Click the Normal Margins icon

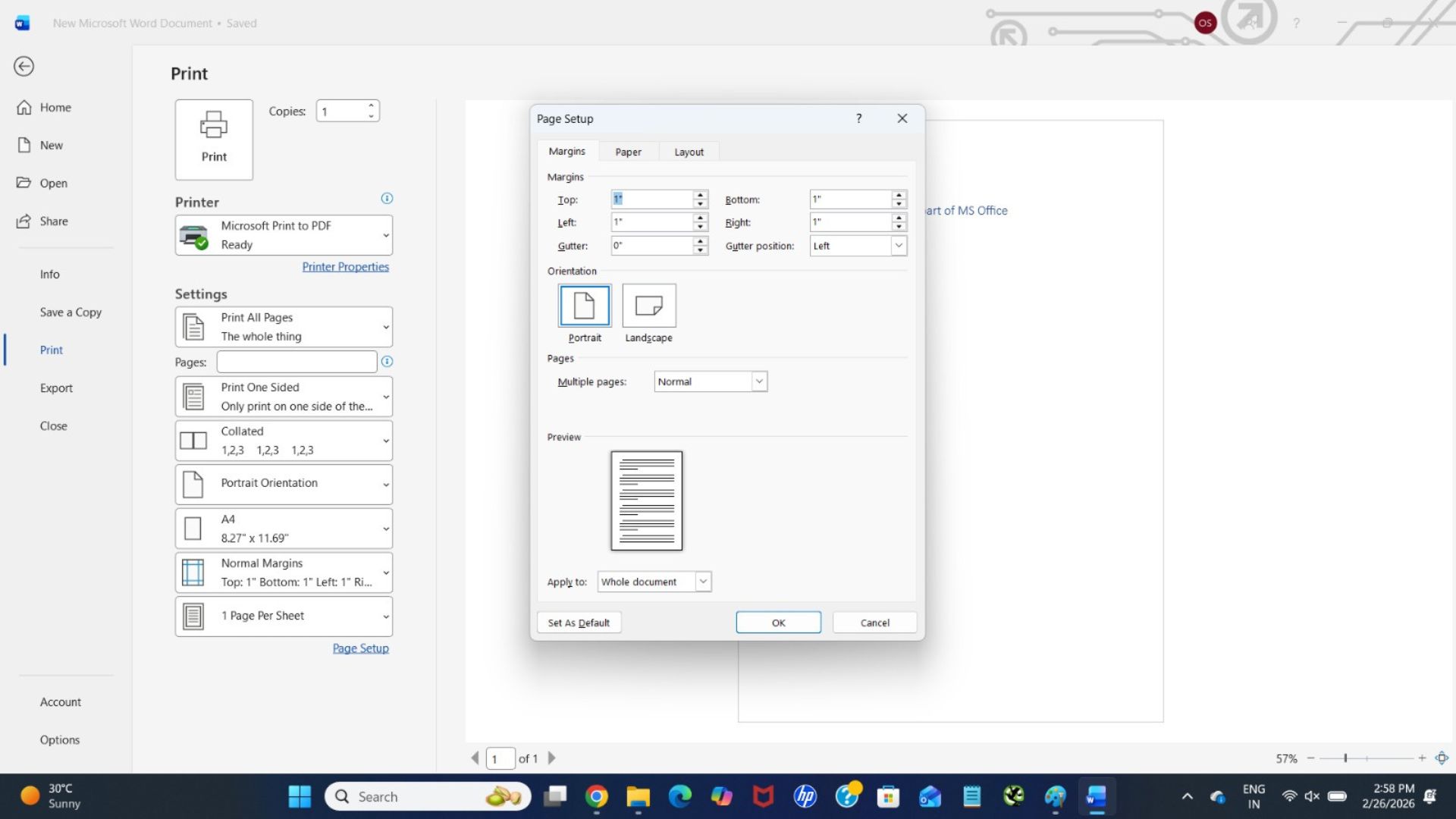tap(194, 572)
